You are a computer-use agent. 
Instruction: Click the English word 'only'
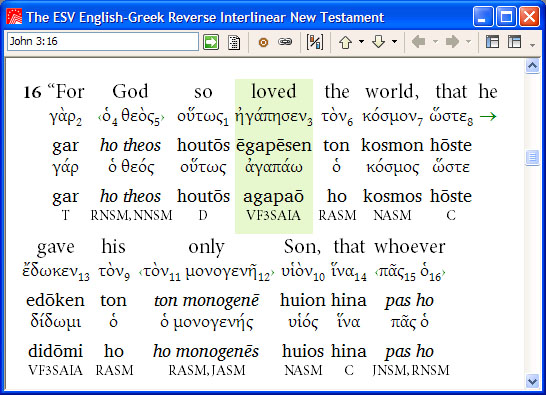(206, 247)
